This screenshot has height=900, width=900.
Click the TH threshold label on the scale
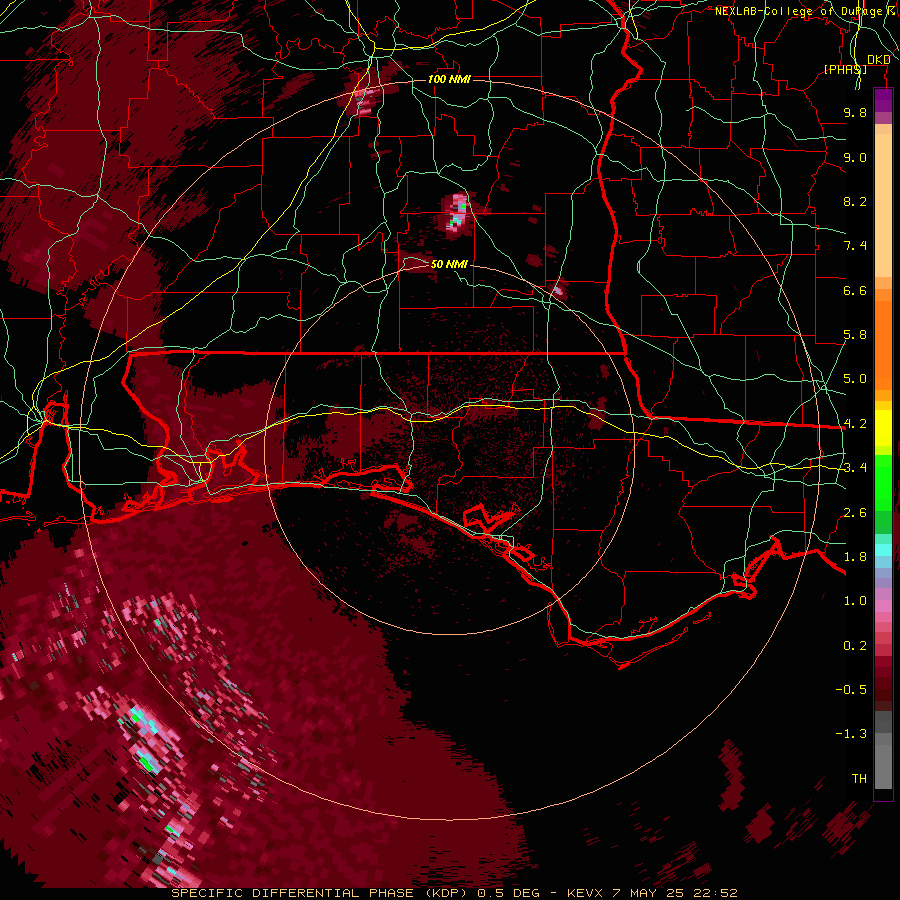tap(859, 779)
